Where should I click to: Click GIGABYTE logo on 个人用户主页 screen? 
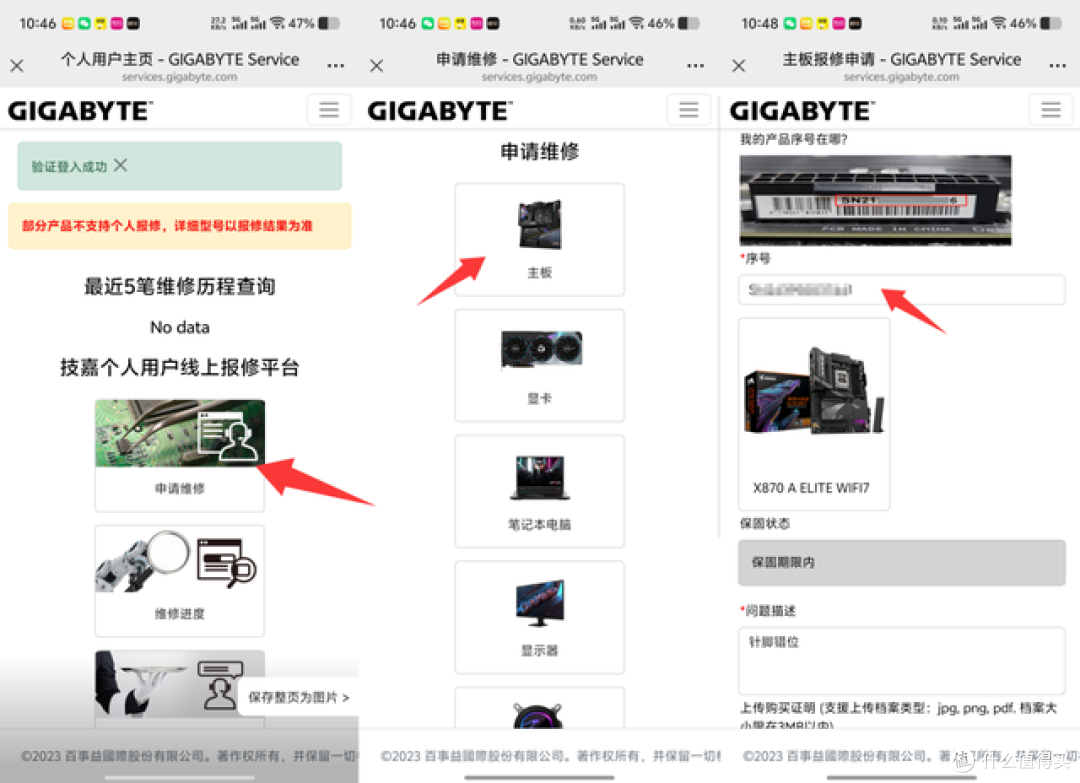tap(81, 111)
